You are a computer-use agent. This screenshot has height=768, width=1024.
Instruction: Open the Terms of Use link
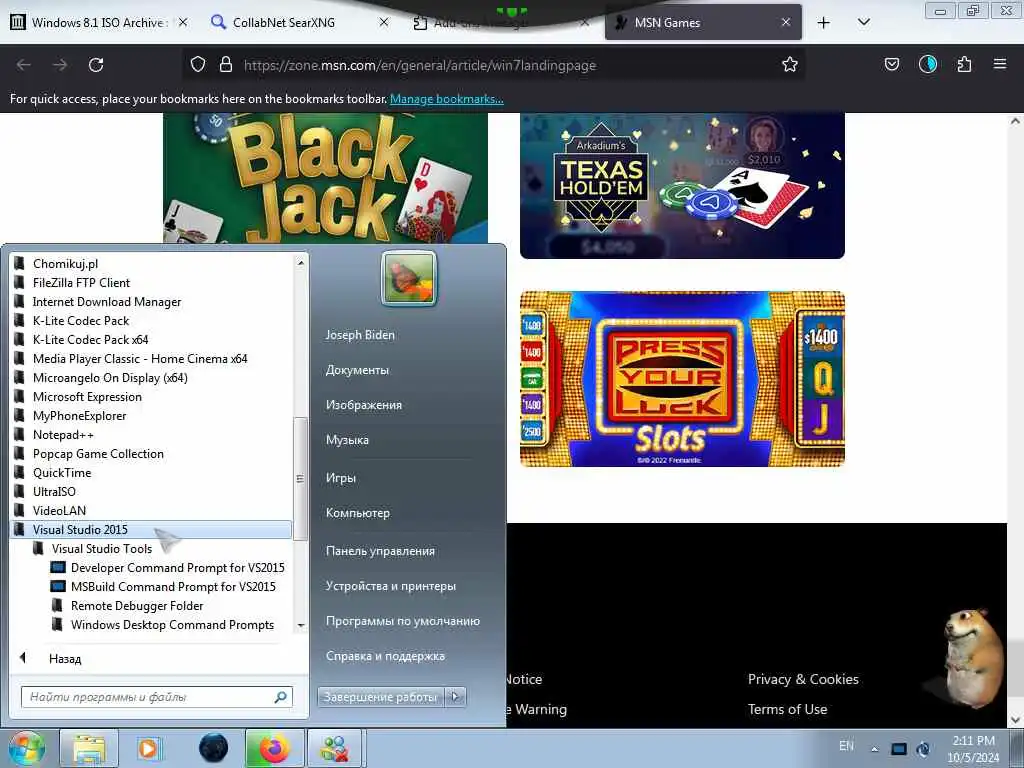[x=787, y=709]
